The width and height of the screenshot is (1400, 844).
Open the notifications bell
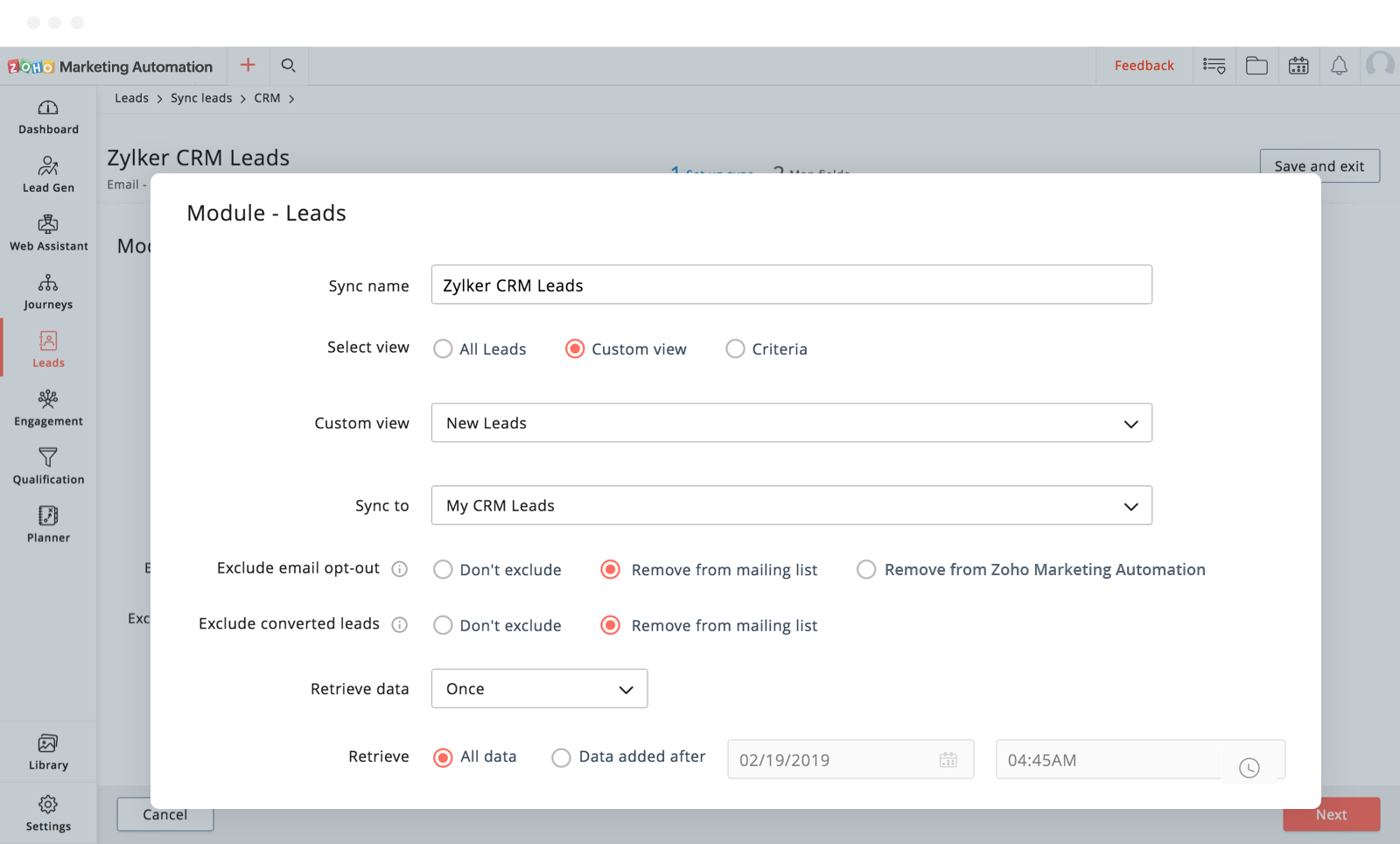1339,66
